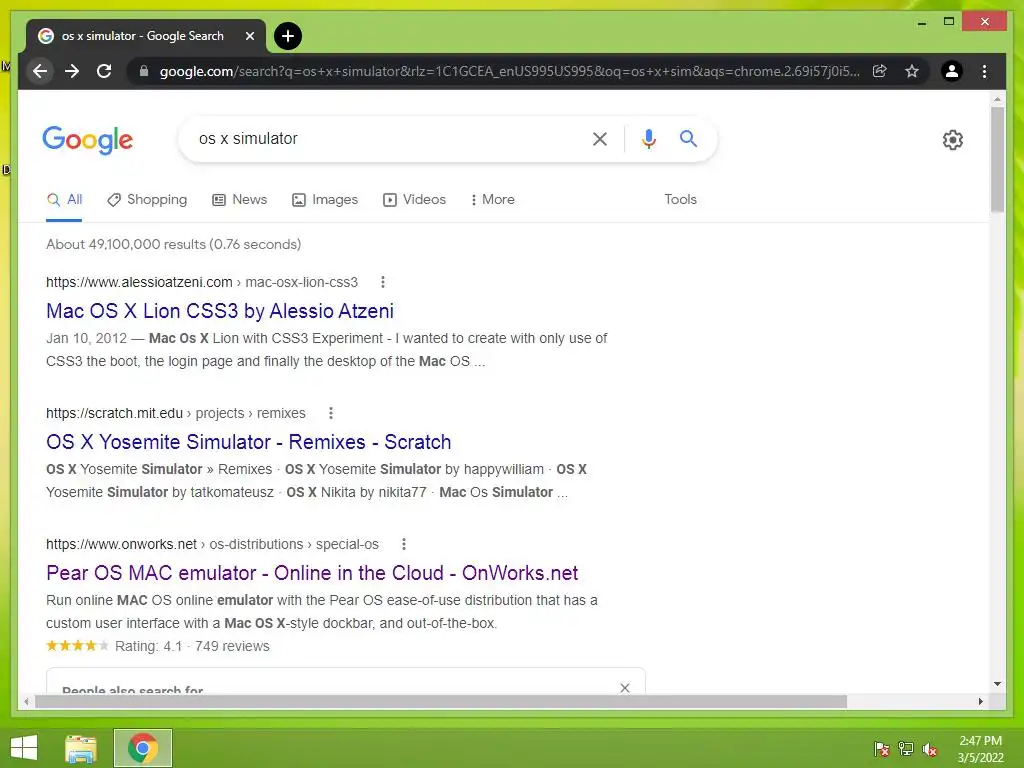Click the scratch.mit.edu URL breadcrumb
The height and width of the screenshot is (768, 1024).
coord(176,413)
